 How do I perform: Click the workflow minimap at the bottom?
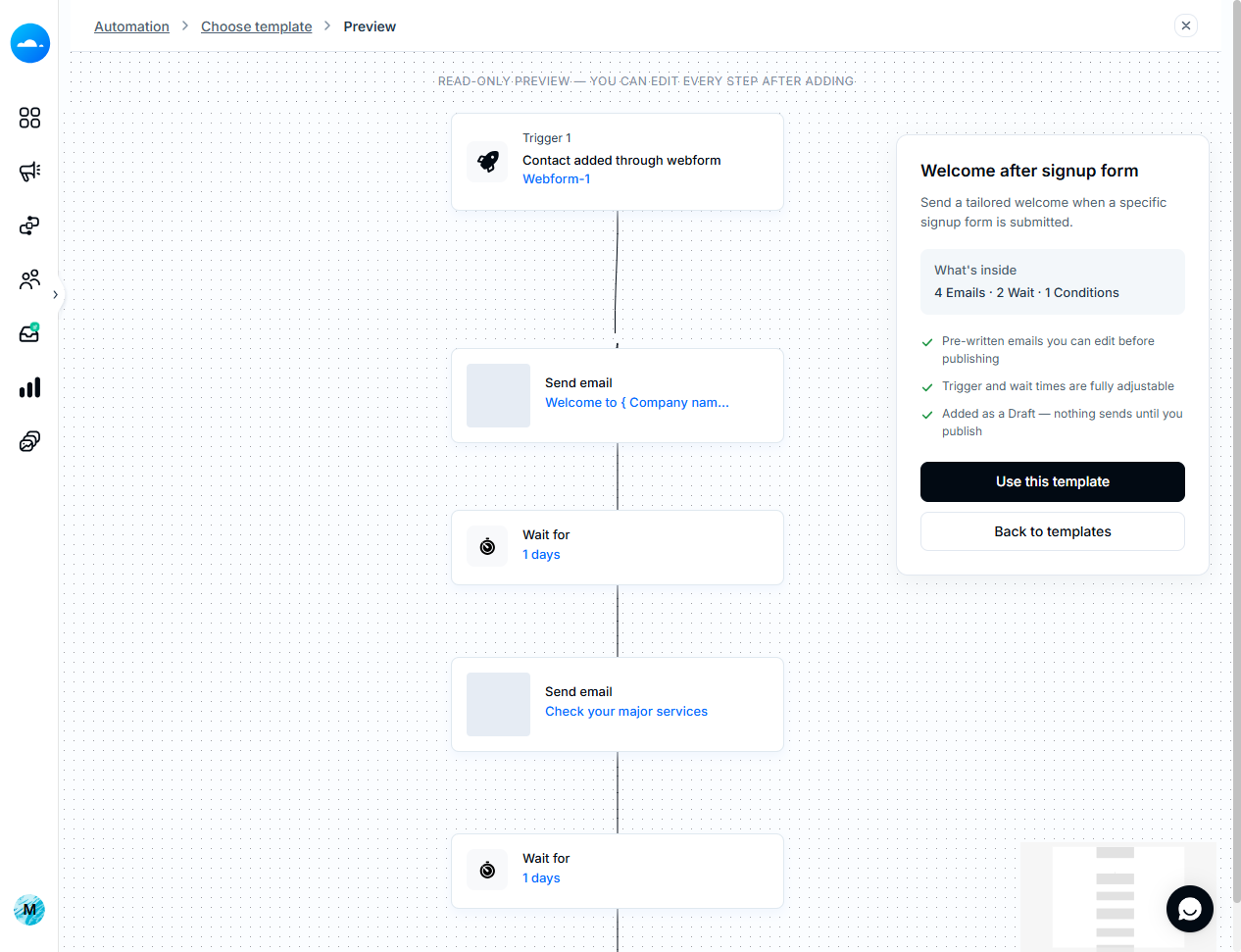(1117, 896)
